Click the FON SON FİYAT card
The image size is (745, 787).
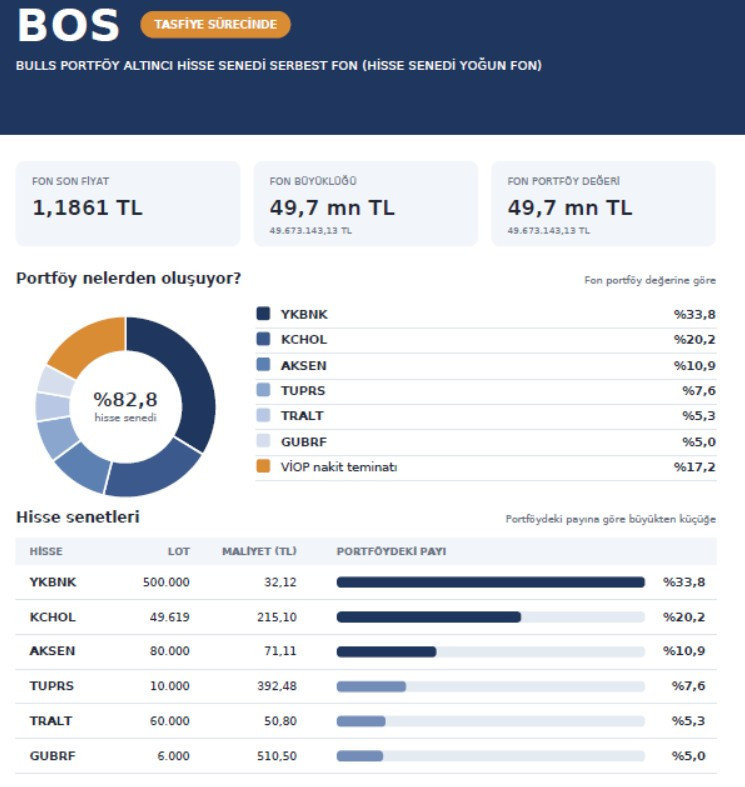128,204
